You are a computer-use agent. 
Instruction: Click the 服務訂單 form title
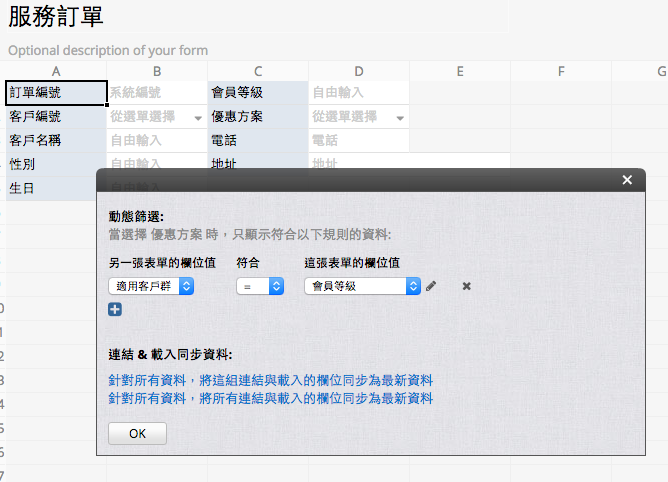pos(55,17)
